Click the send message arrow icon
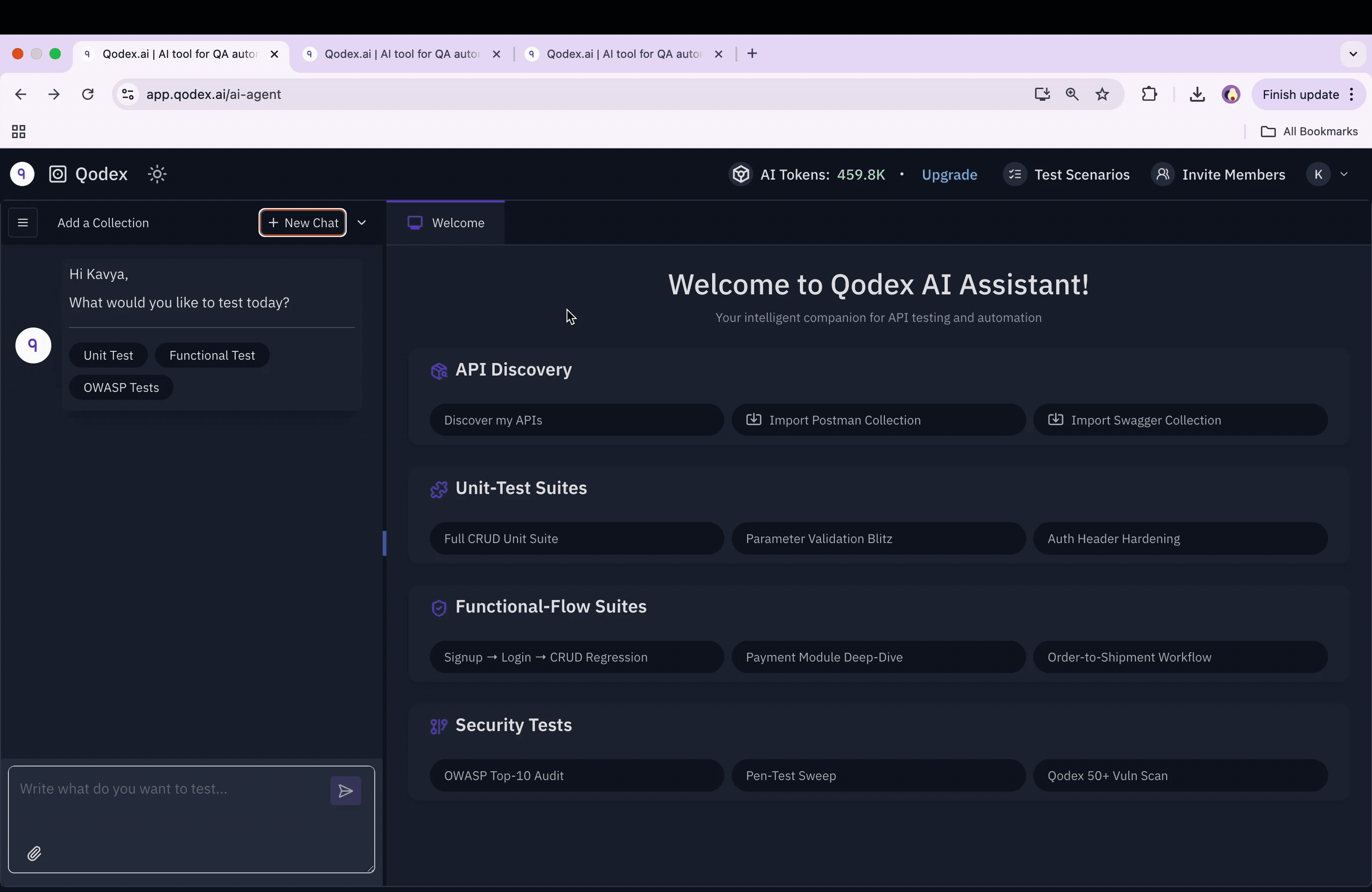This screenshot has width=1372, height=892. coord(345,791)
